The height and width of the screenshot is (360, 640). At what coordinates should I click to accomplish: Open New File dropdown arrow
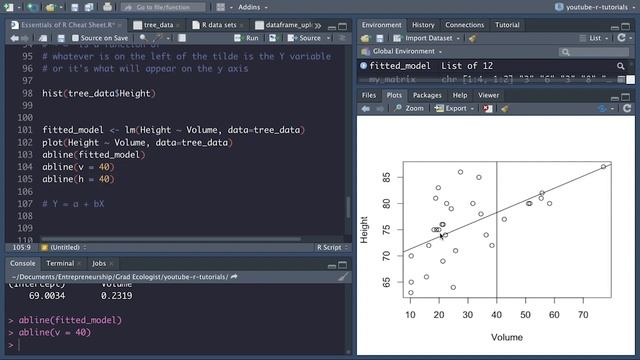pos(18,7)
